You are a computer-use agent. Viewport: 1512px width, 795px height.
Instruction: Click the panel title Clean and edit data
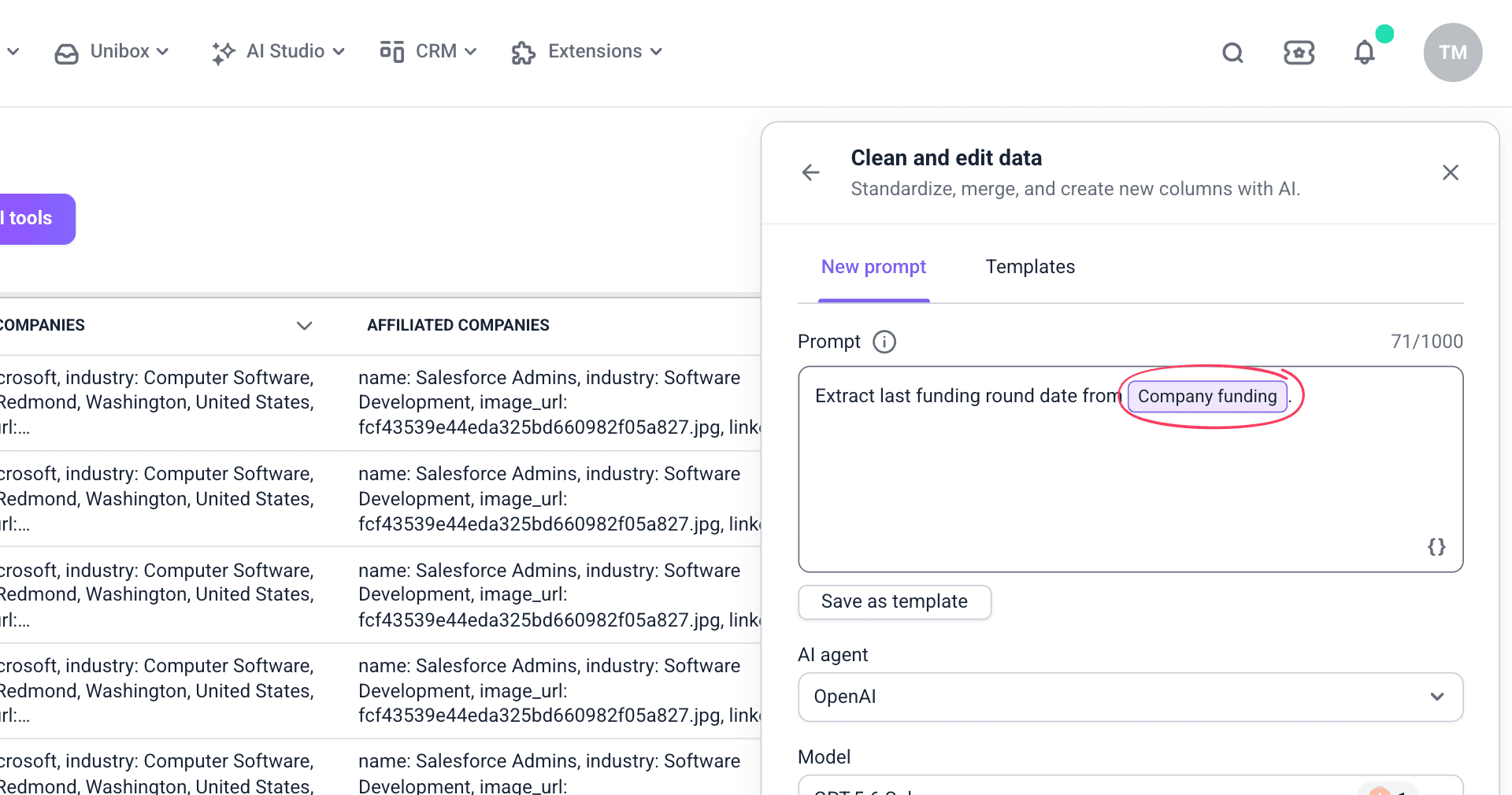(x=947, y=158)
